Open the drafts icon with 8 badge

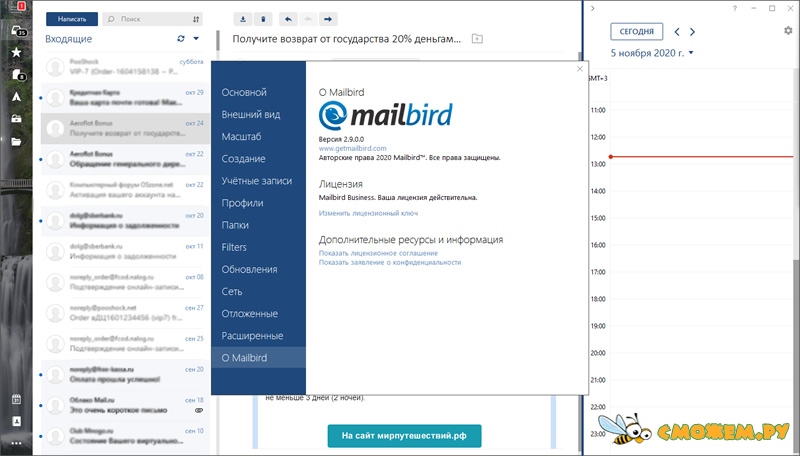18,75
